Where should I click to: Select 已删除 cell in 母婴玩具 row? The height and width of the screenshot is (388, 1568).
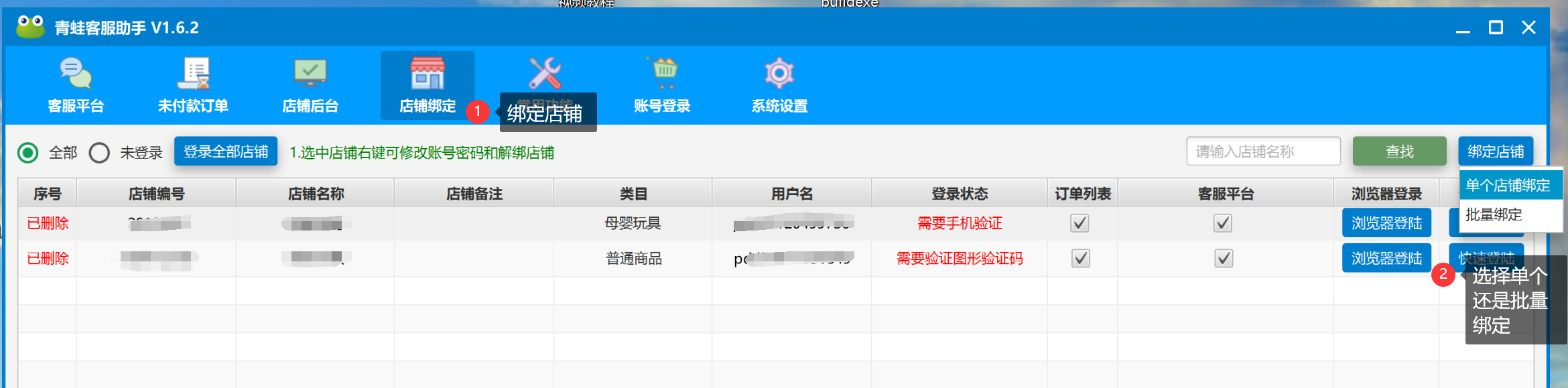coord(48,223)
